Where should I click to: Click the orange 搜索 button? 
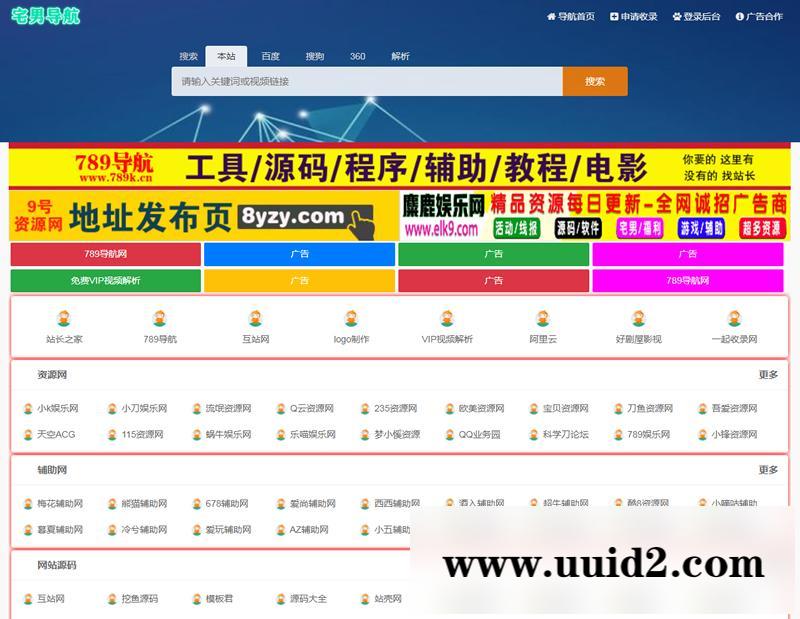pos(594,80)
